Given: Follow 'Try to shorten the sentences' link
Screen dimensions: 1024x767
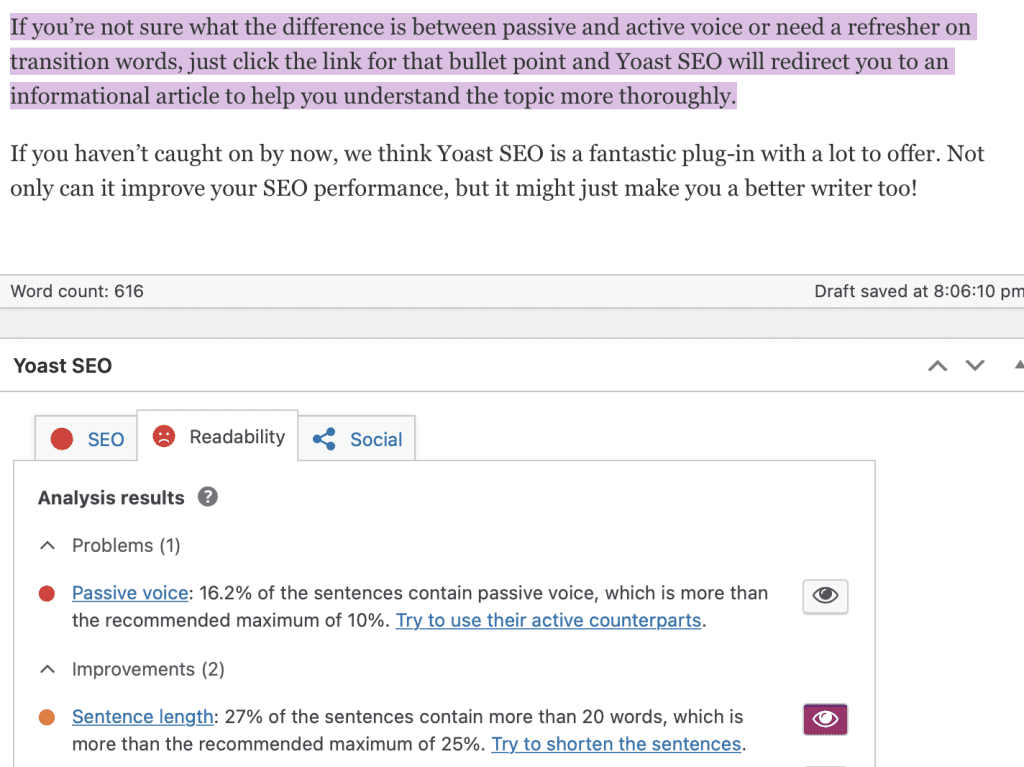Looking at the screenshot, I should [616, 744].
